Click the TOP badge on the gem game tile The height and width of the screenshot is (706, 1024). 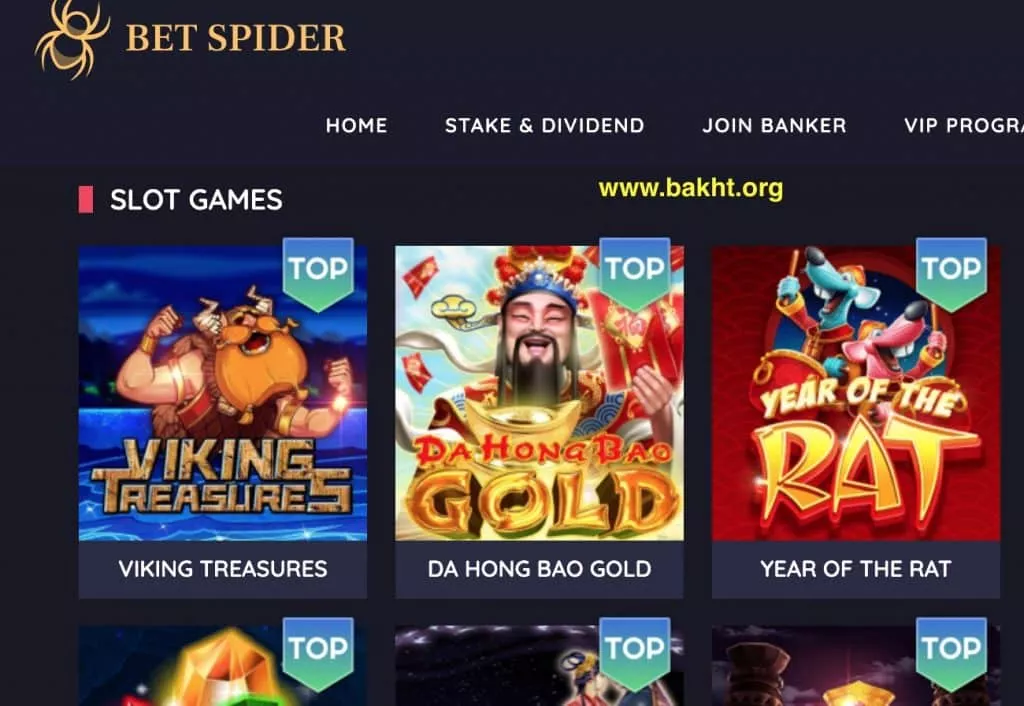318,654
